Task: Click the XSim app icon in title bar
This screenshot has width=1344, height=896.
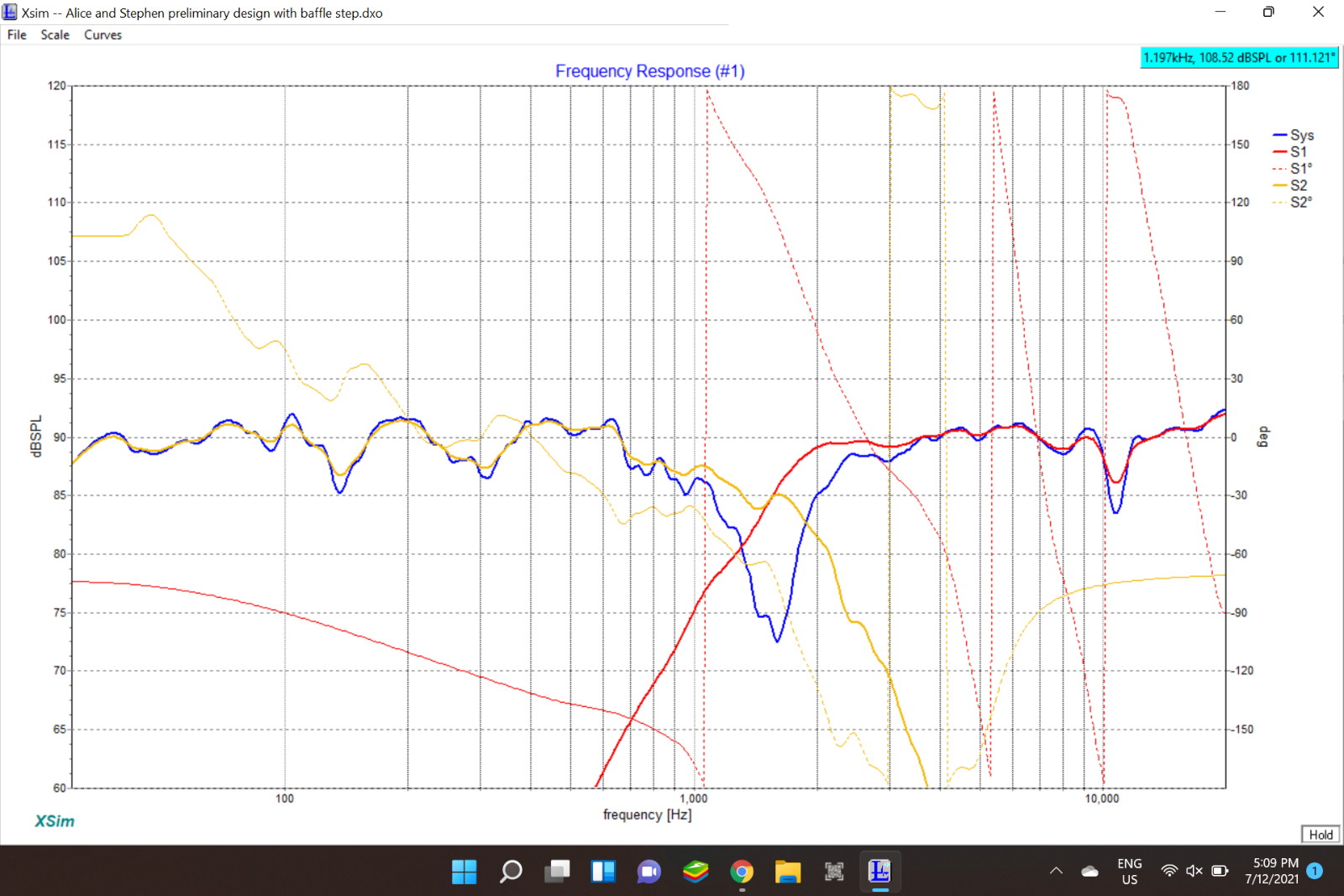Action: [x=10, y=12]
